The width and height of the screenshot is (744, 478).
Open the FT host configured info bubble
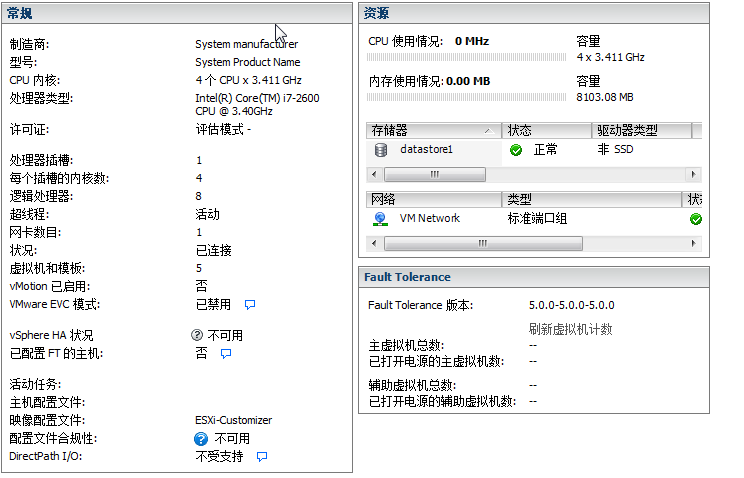coord(226,354)
